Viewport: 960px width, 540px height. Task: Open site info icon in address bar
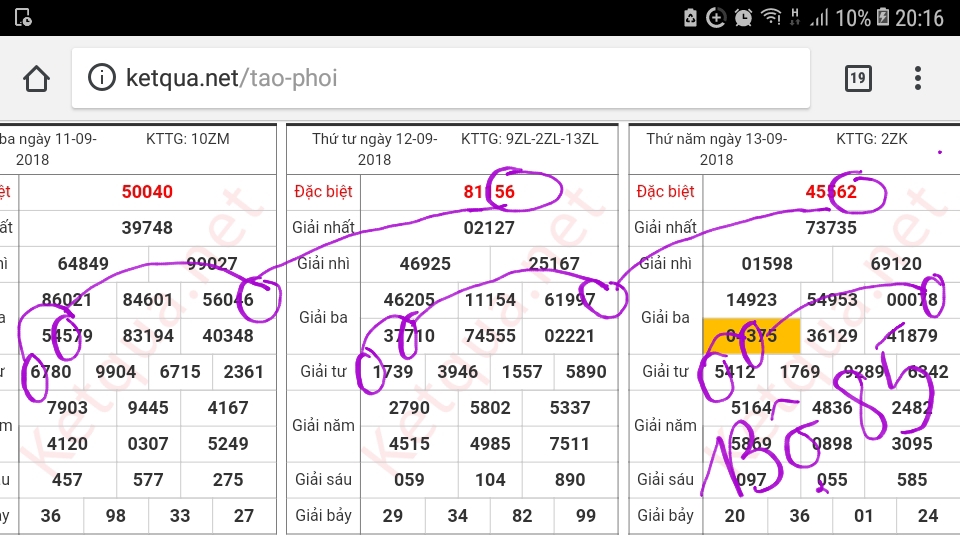101,78
